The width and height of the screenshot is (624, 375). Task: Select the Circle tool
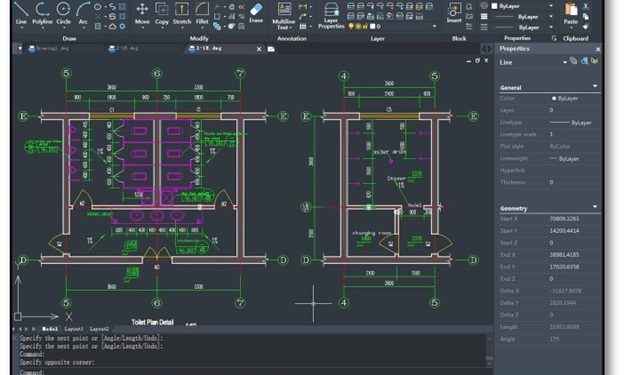pos(63,13)
